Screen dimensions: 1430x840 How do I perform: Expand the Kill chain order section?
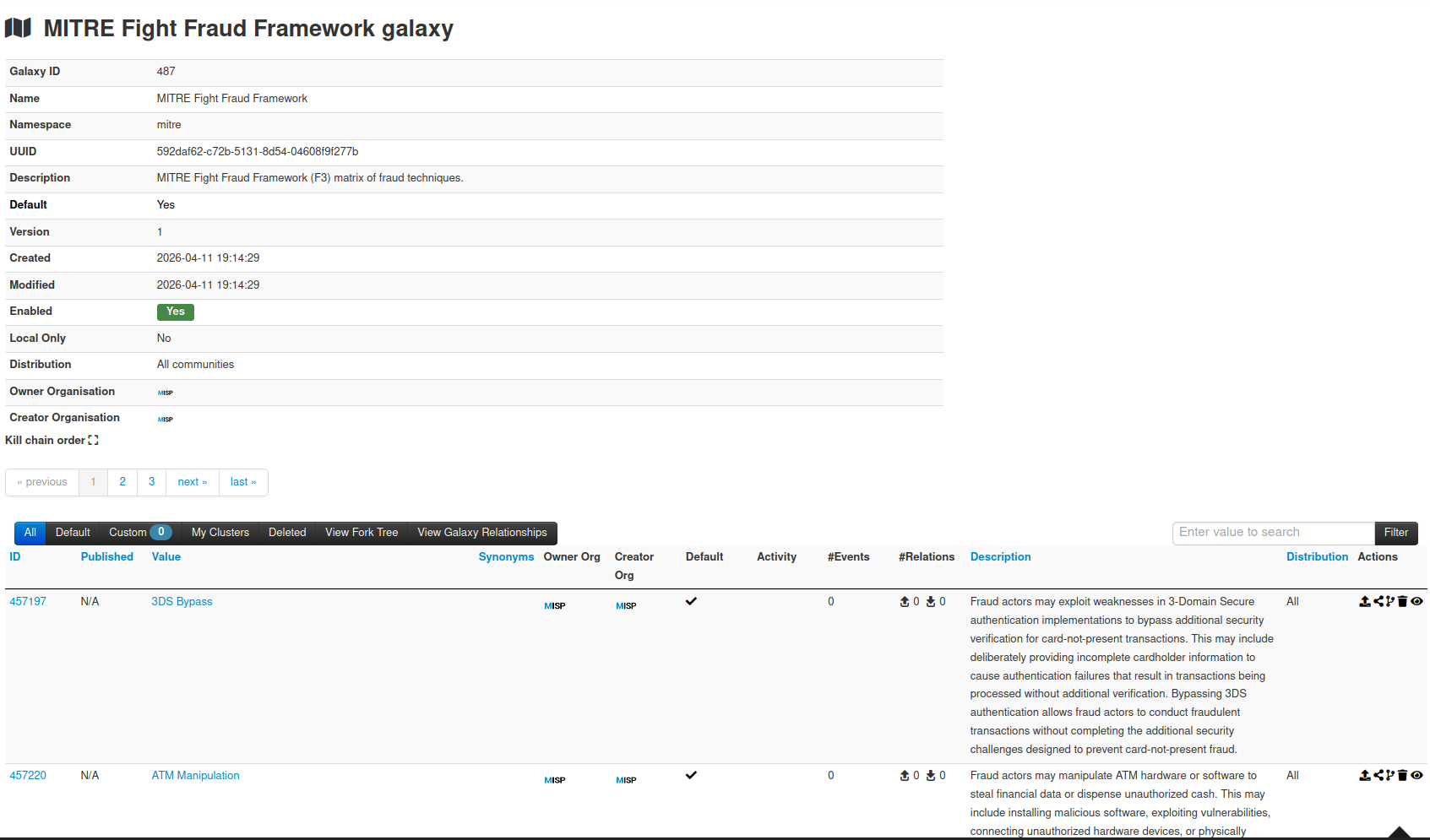93,441
